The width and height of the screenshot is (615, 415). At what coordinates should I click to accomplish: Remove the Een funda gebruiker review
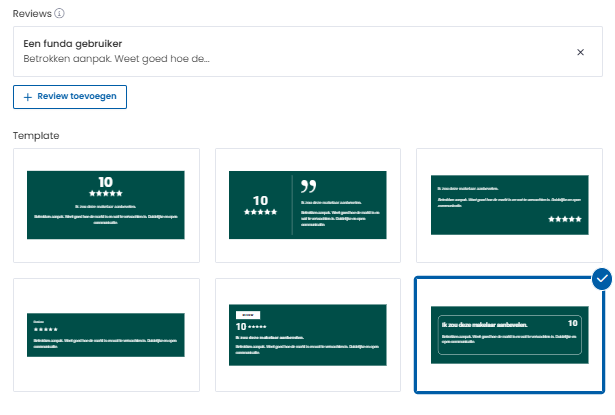tap(580, 52)
